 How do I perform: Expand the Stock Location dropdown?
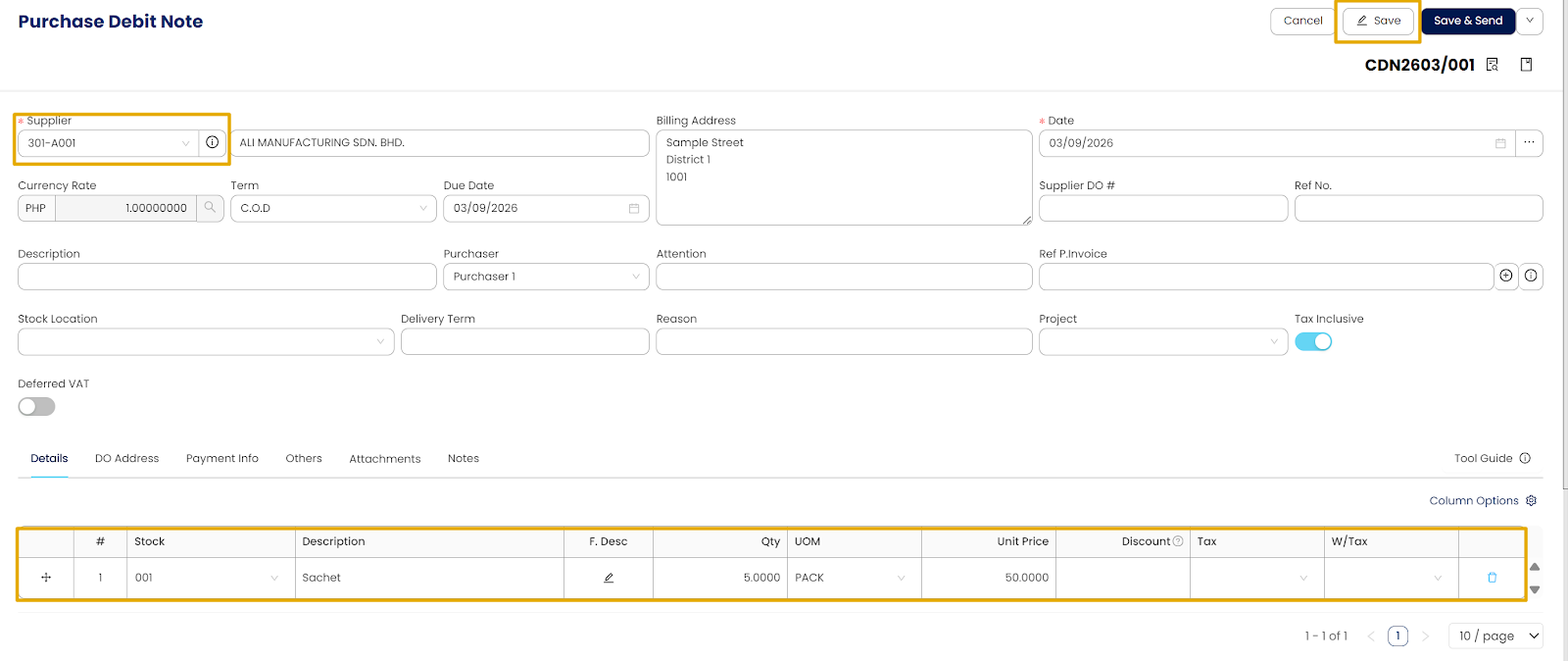click(x=206, y=342)
